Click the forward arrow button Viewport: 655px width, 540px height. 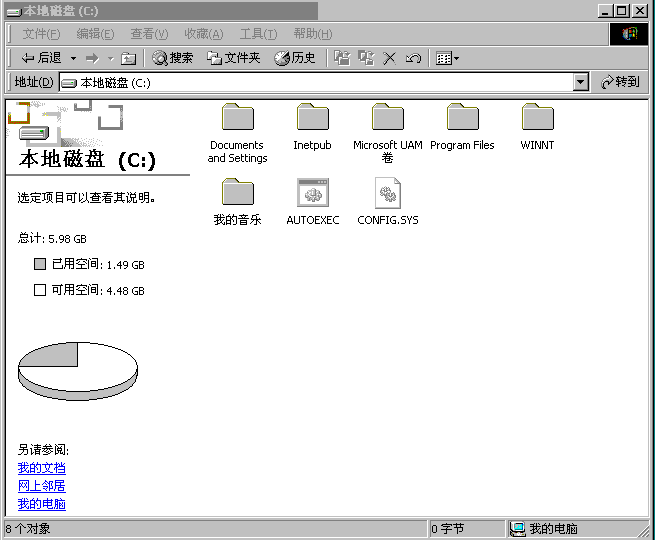(92, 58)
